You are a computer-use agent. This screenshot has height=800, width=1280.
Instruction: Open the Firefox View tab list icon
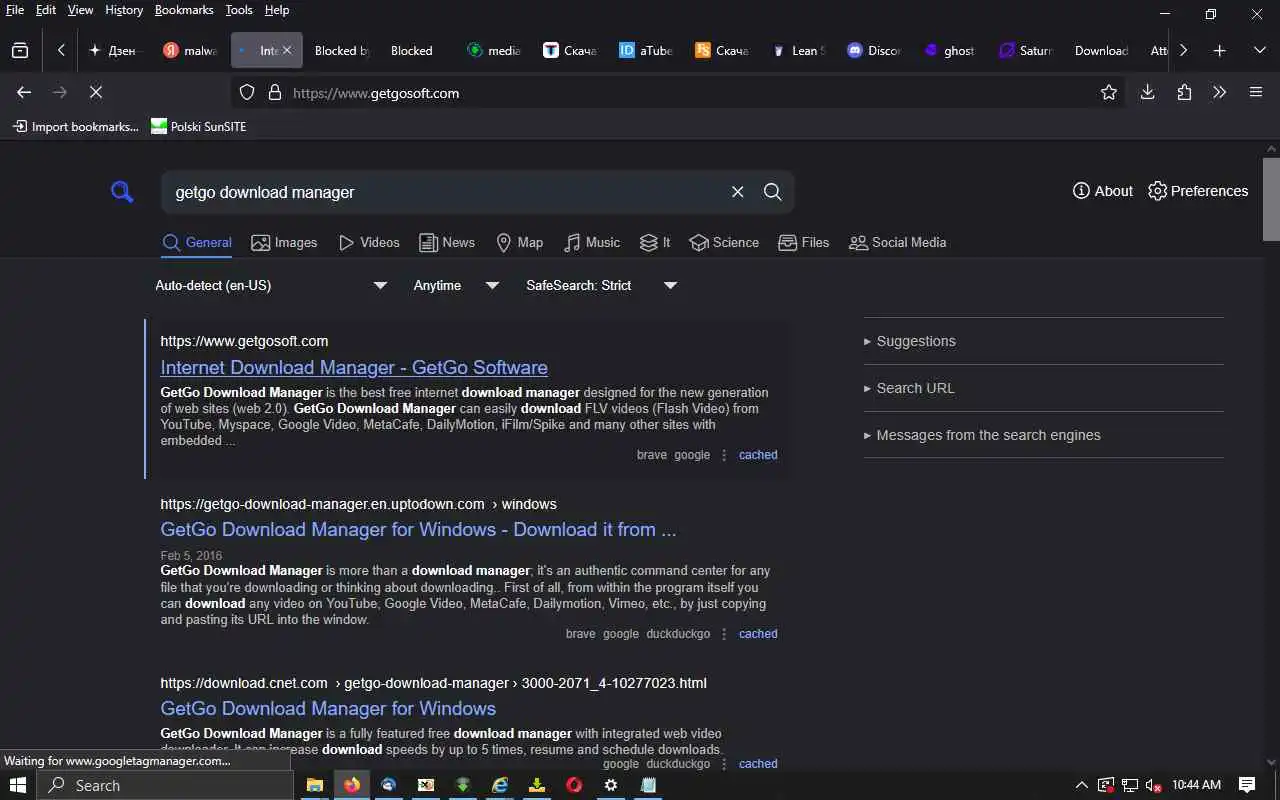pos(20,51)
